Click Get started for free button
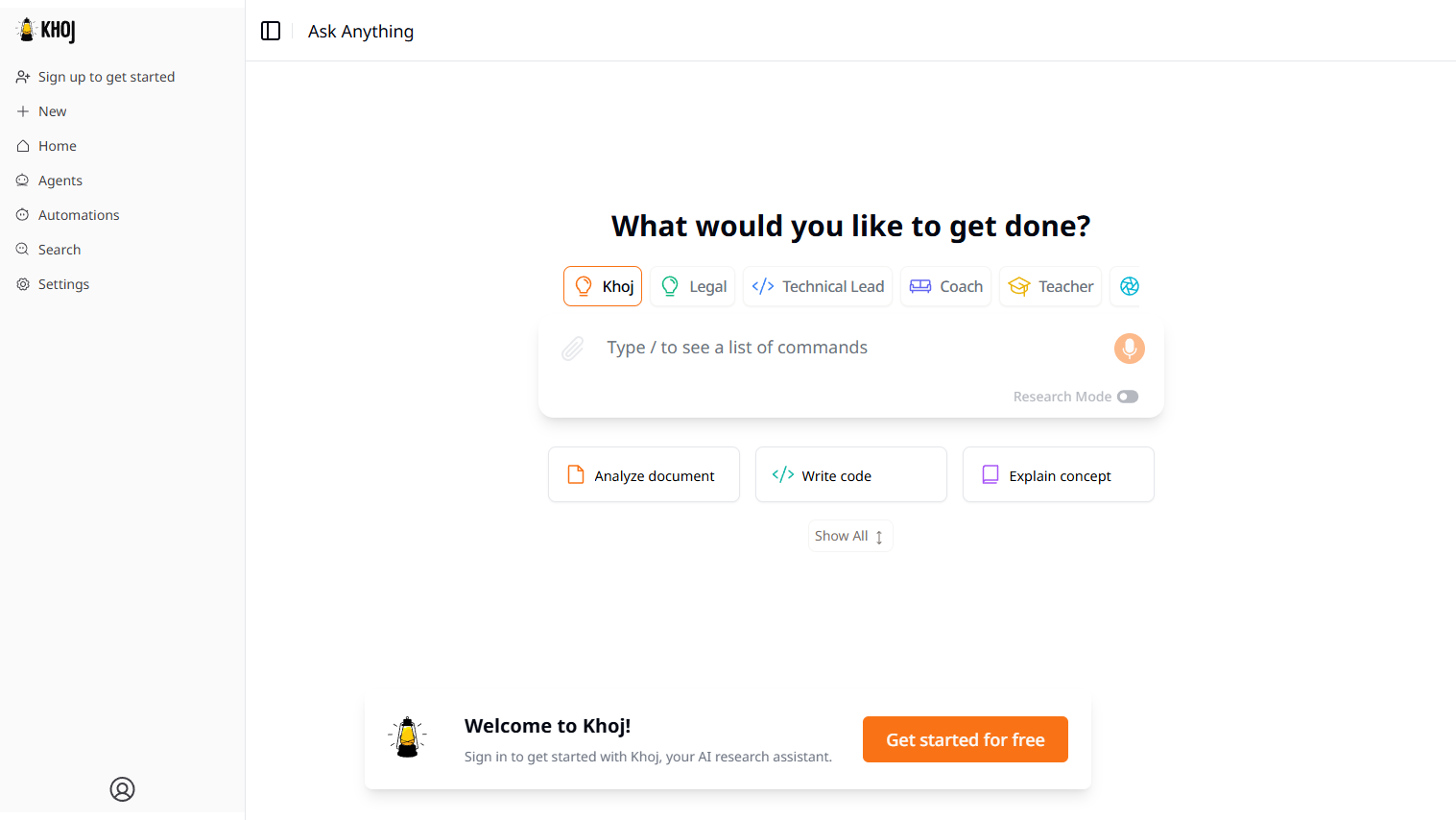 point(965,739)
